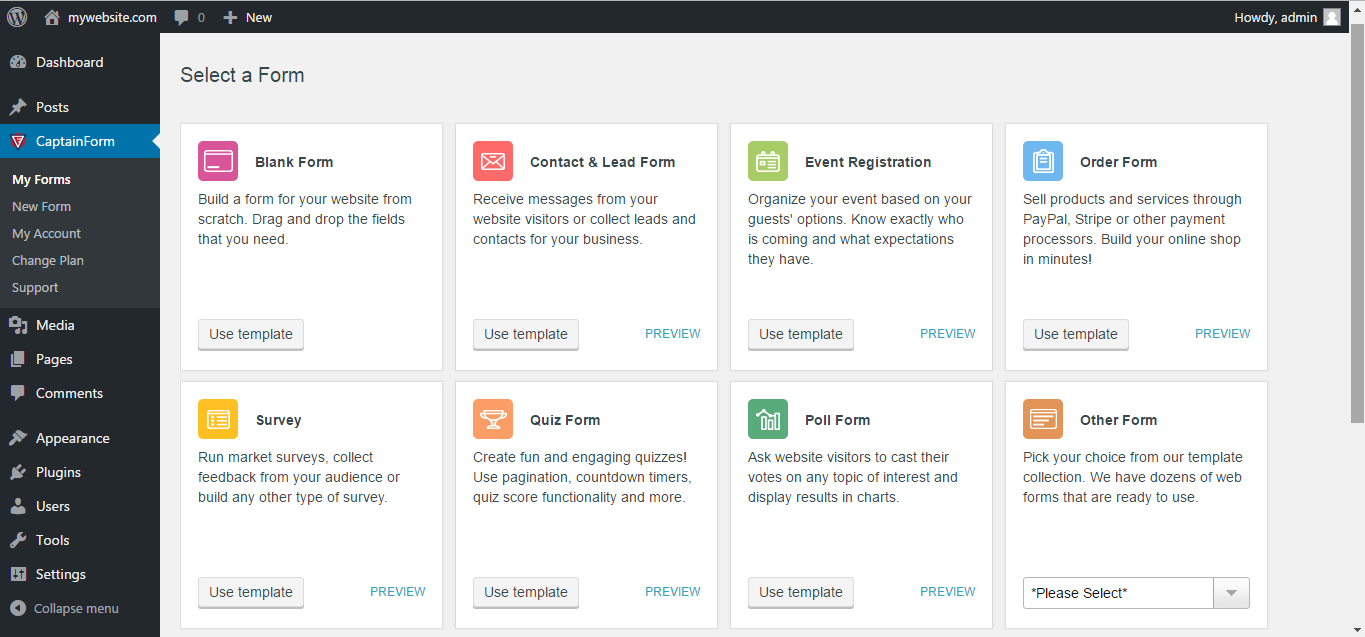The width and height of the screenshot is (1365, 637).
Task: Click mywebsite.com site link
Action: pos(112,17)
